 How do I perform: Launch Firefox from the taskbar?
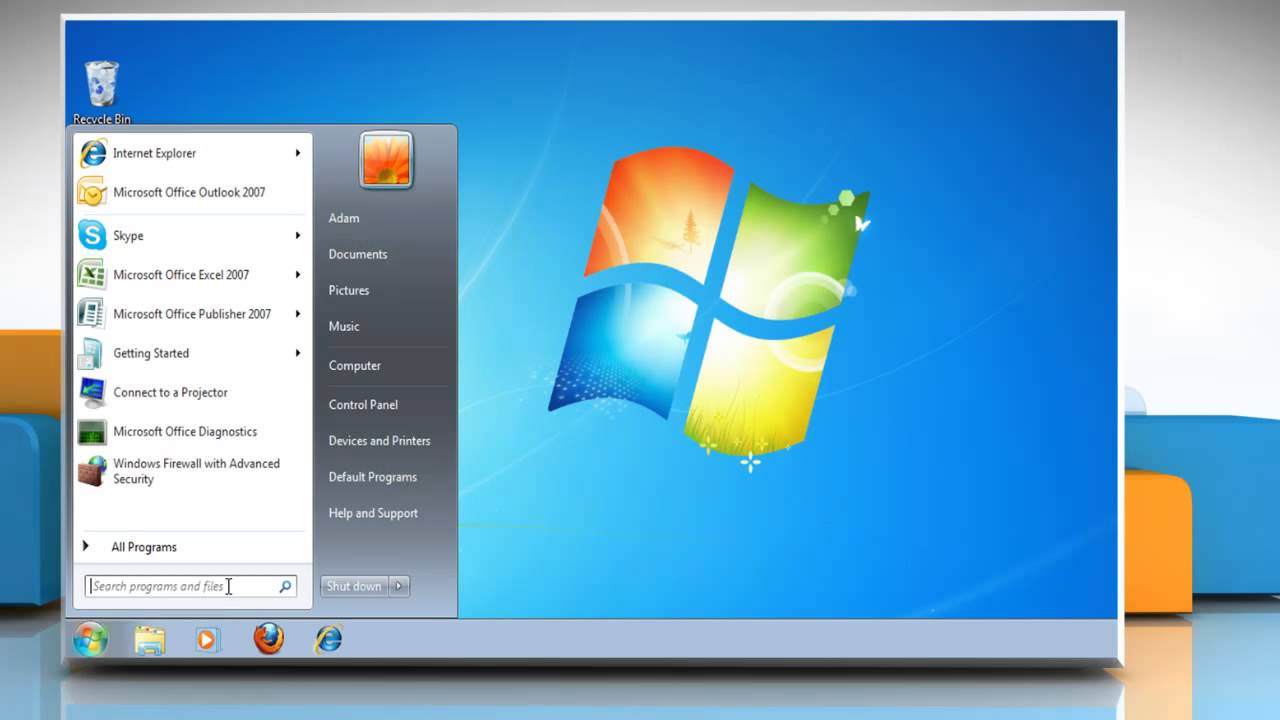(x=268, y=638)
